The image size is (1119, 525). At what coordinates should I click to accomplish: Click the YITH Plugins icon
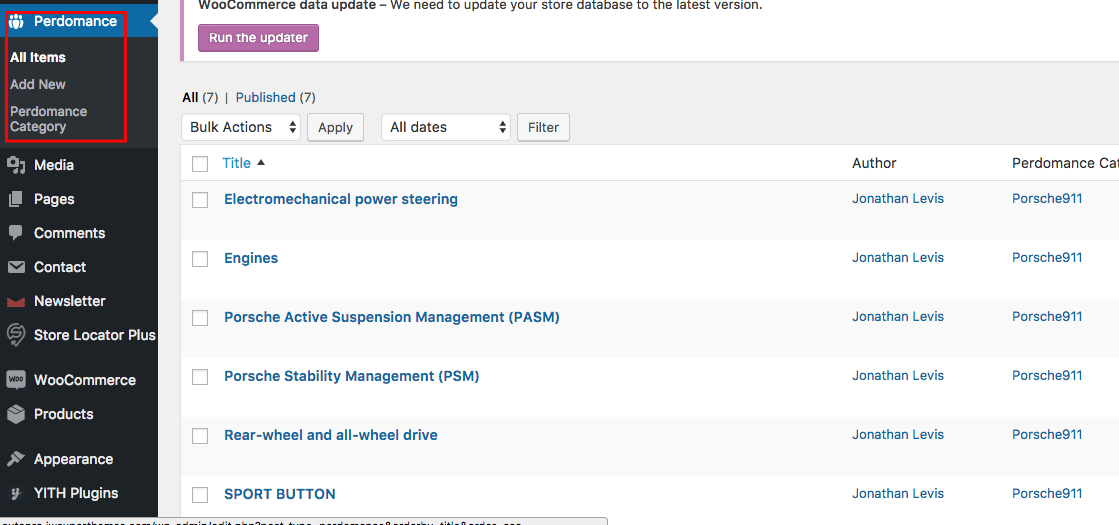(16, 493)
